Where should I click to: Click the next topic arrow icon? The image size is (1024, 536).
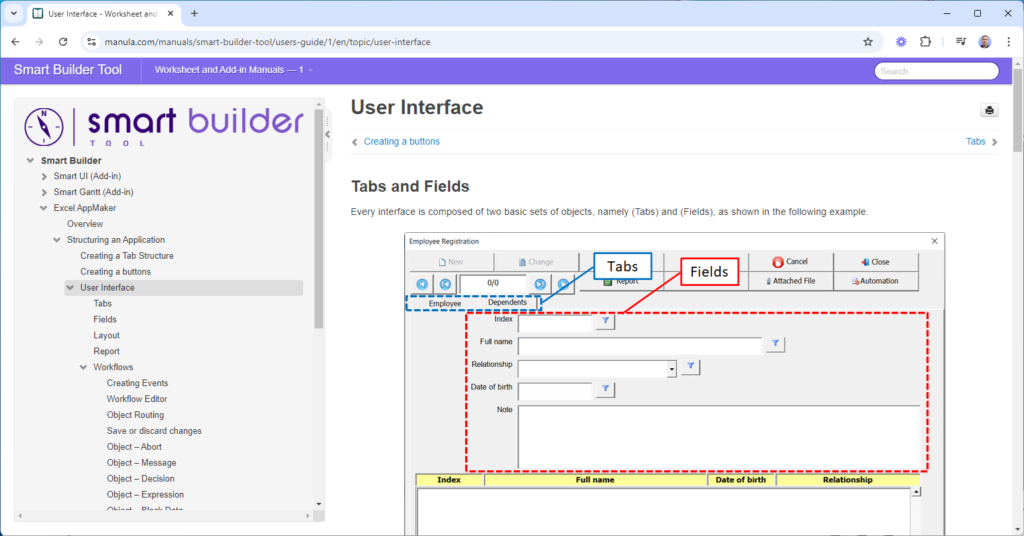995,142
